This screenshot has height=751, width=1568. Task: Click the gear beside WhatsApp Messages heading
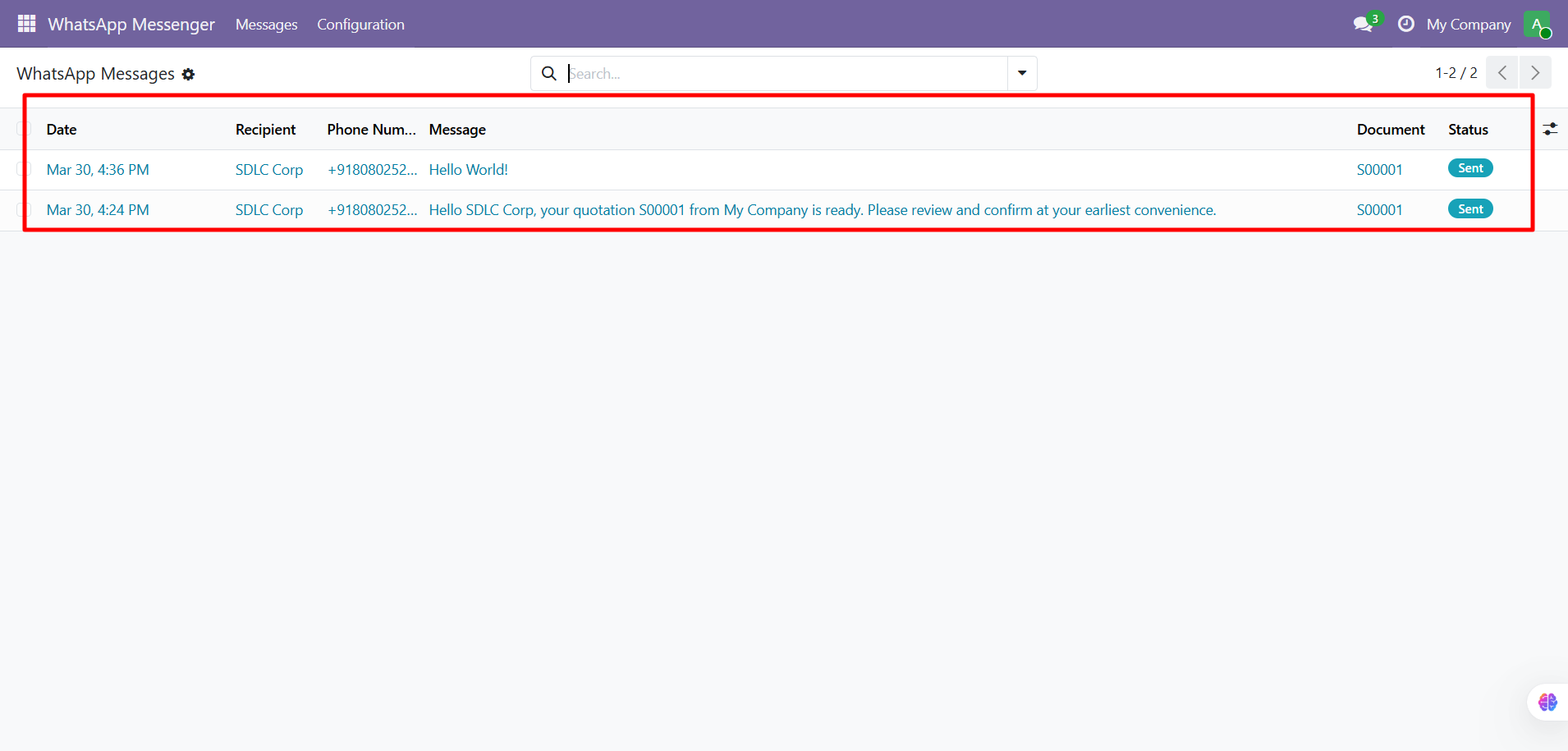tap(189, 74)
